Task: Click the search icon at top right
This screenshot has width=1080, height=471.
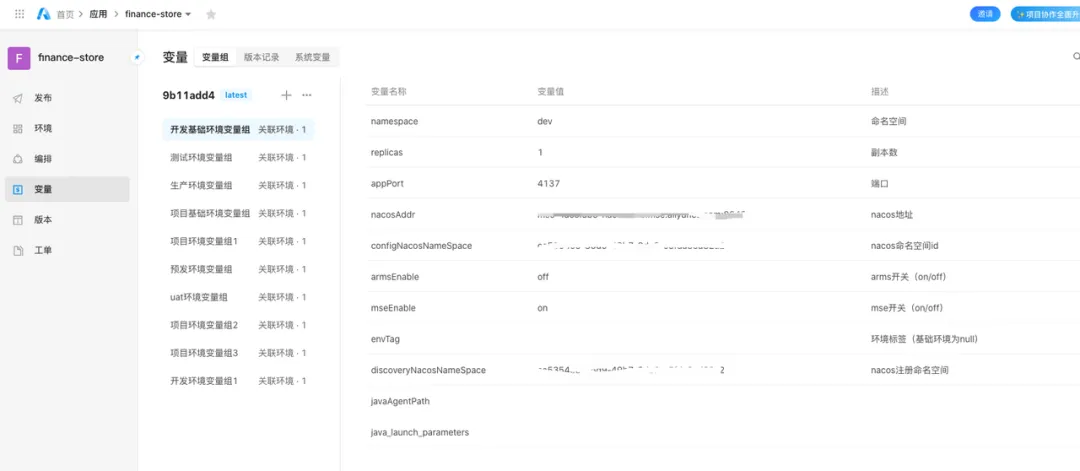Action: click(1076, 56)
